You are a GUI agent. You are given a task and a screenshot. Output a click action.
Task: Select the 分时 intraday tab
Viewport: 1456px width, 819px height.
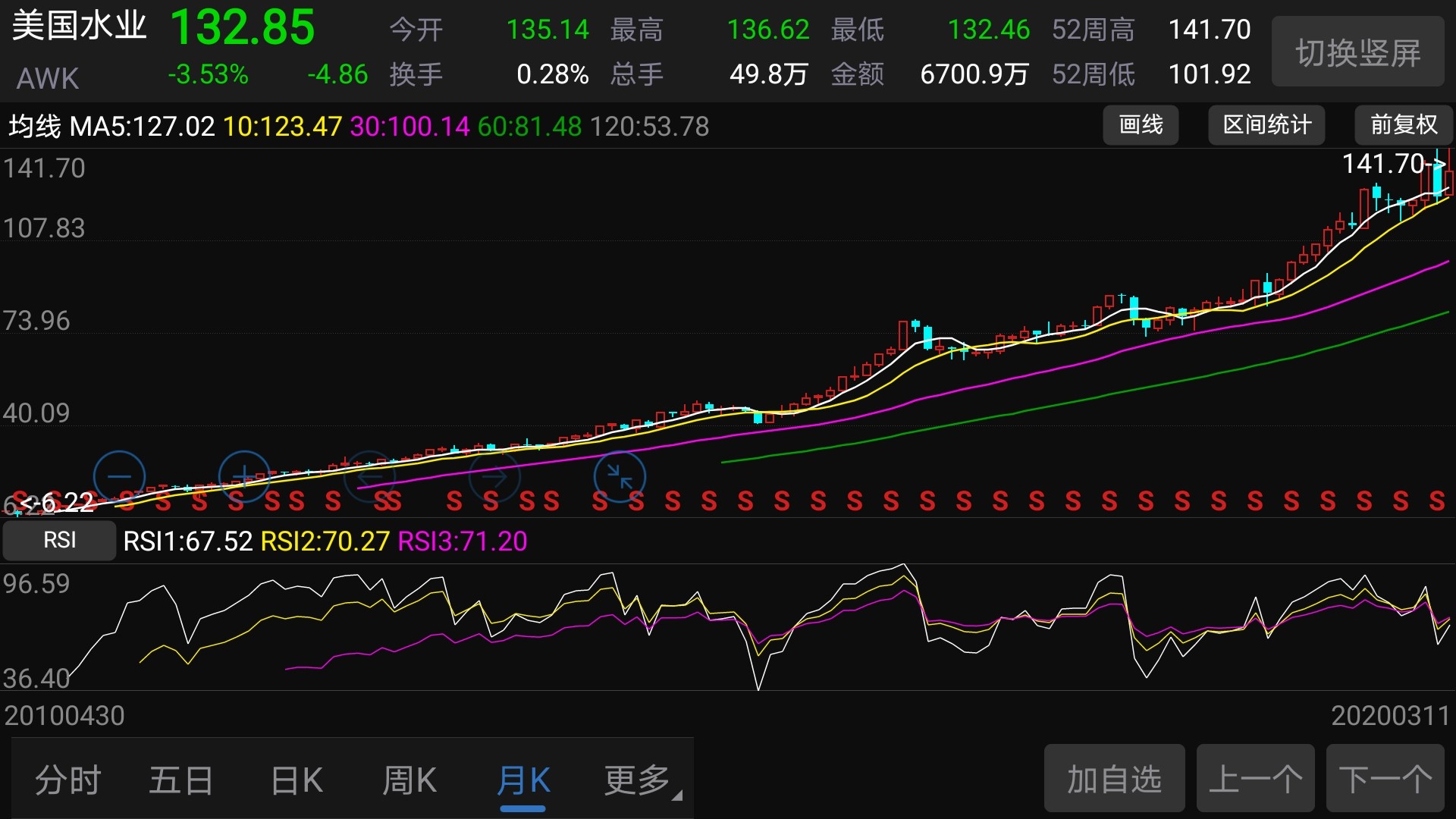pyautogui.click(x=68, y=780)
